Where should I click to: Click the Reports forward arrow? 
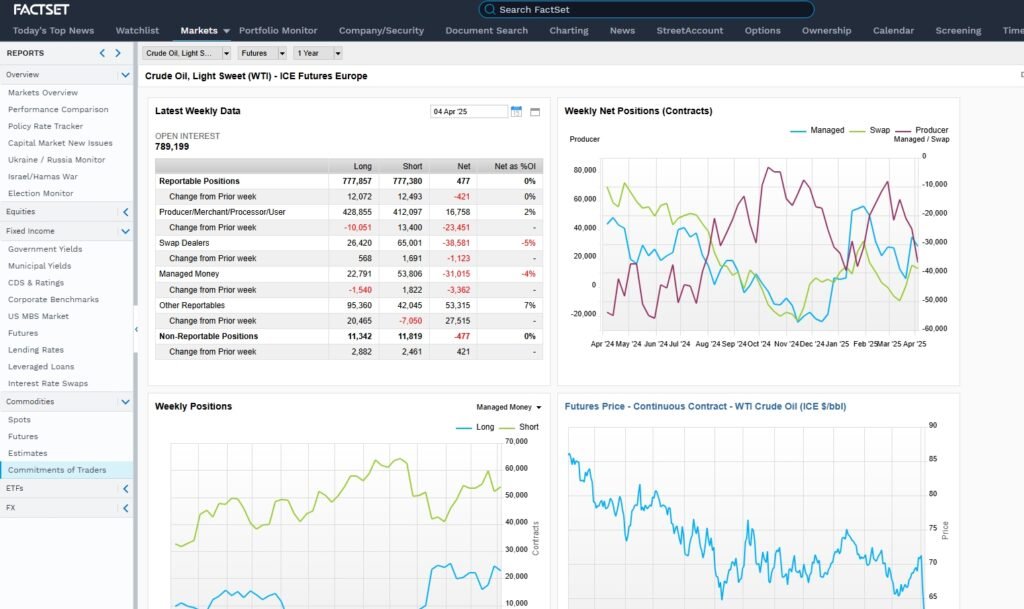click(118, 53)
